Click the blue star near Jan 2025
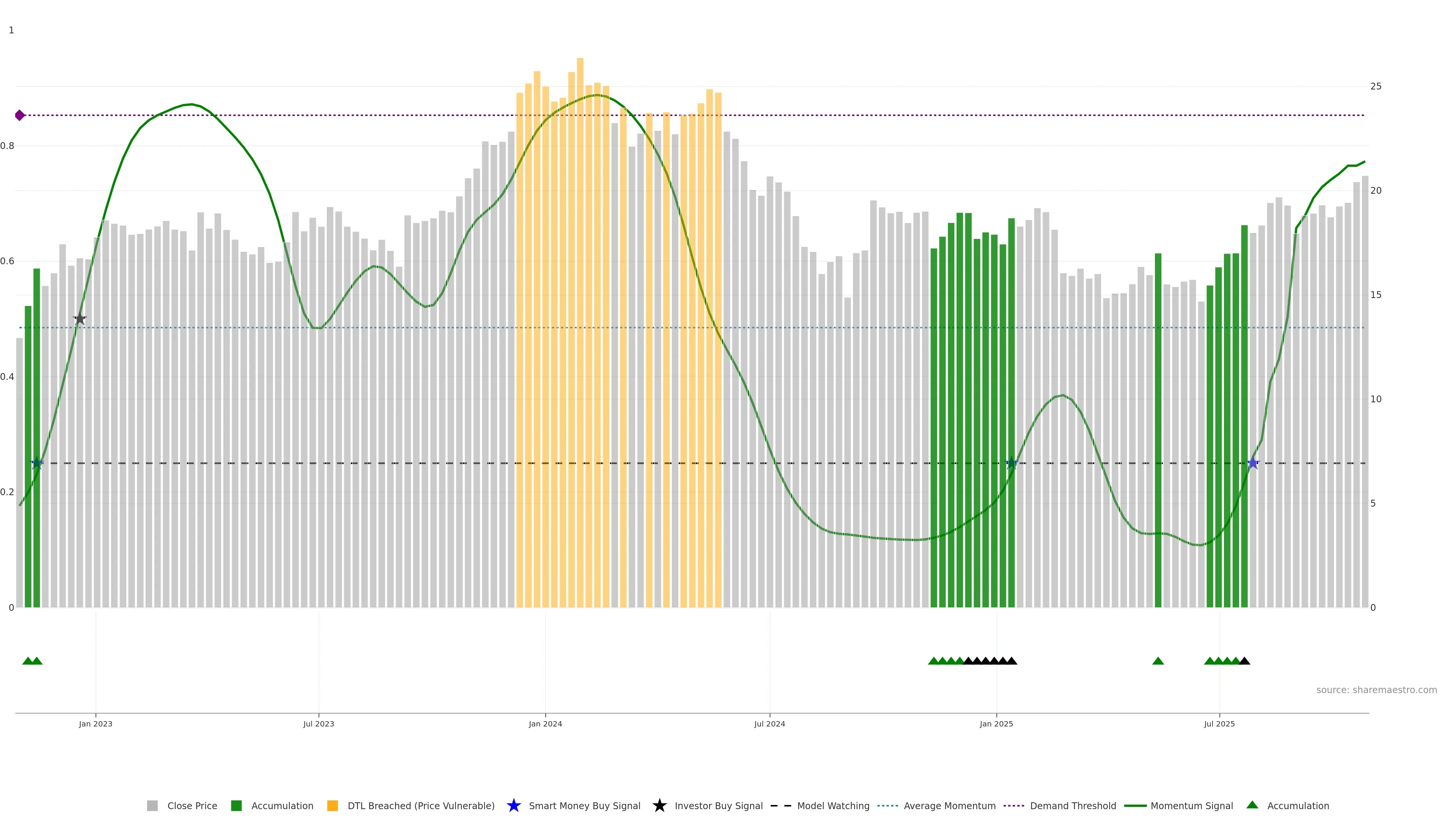1456x819 pixels. [x=1012, y=463]
